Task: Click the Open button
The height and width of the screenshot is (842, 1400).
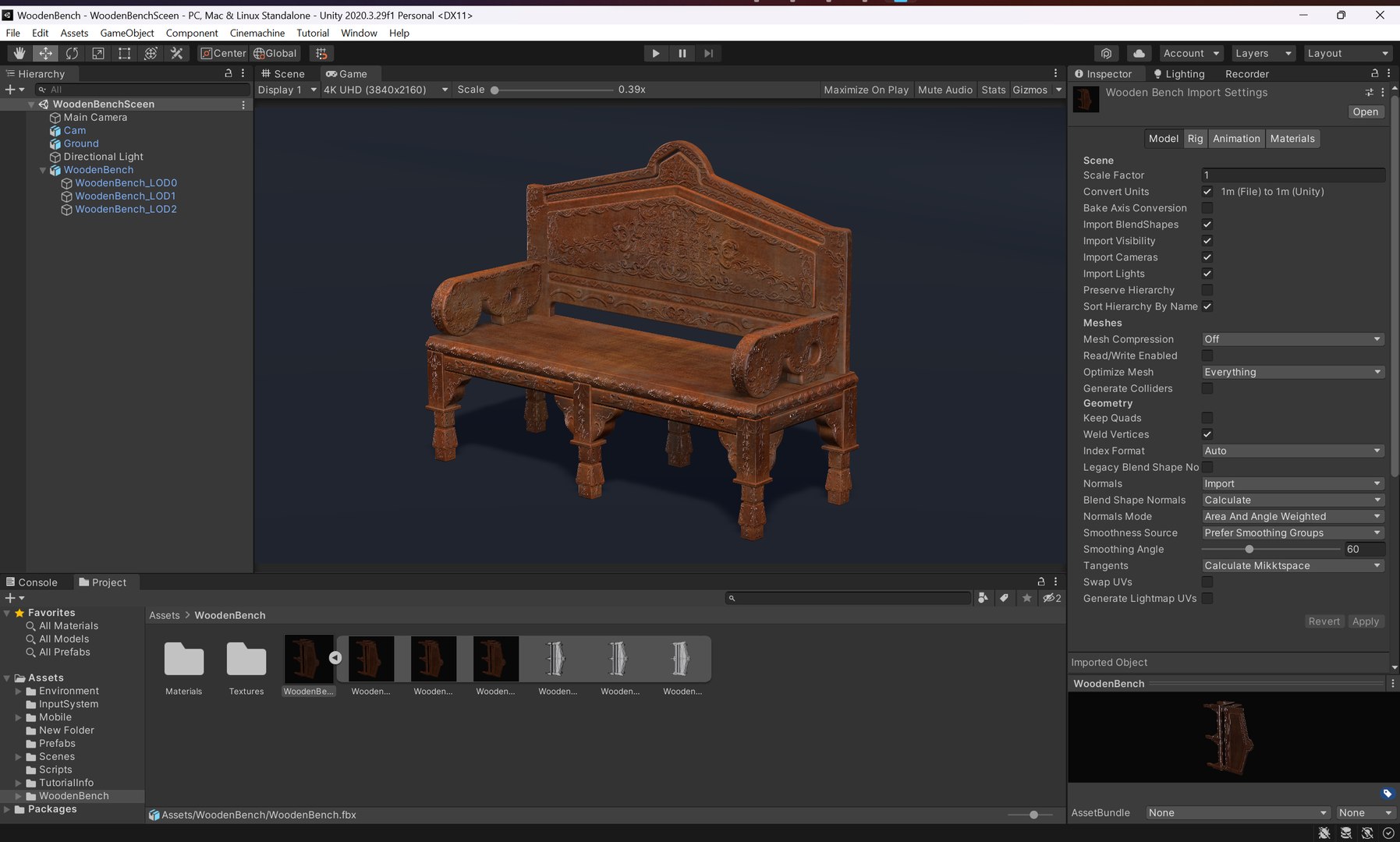Action: [1366, 111]
